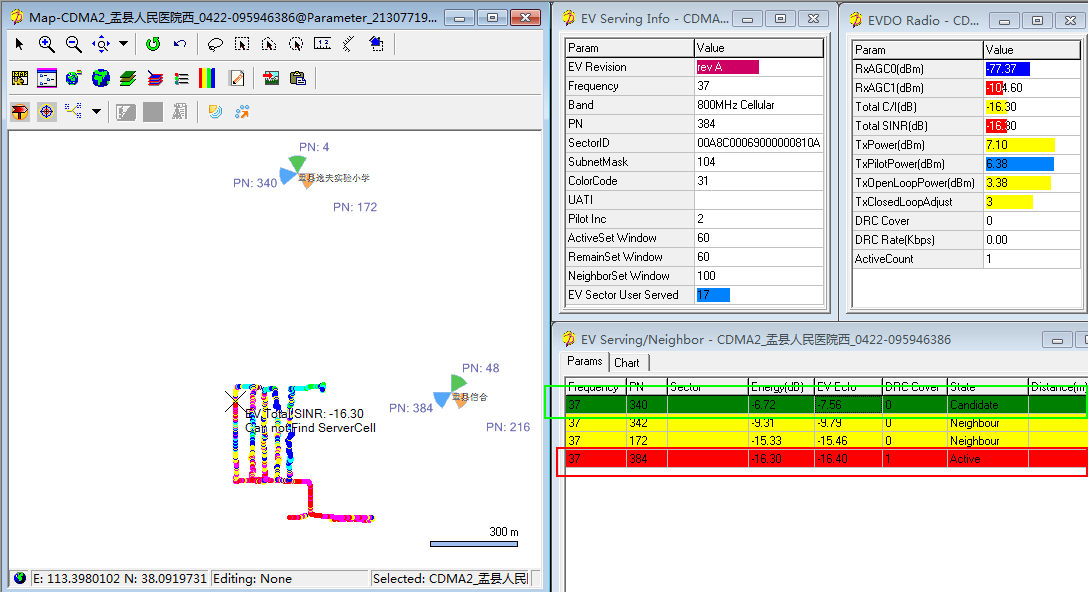Click the PN: 384 sector label on map

(x=411, y=408)
